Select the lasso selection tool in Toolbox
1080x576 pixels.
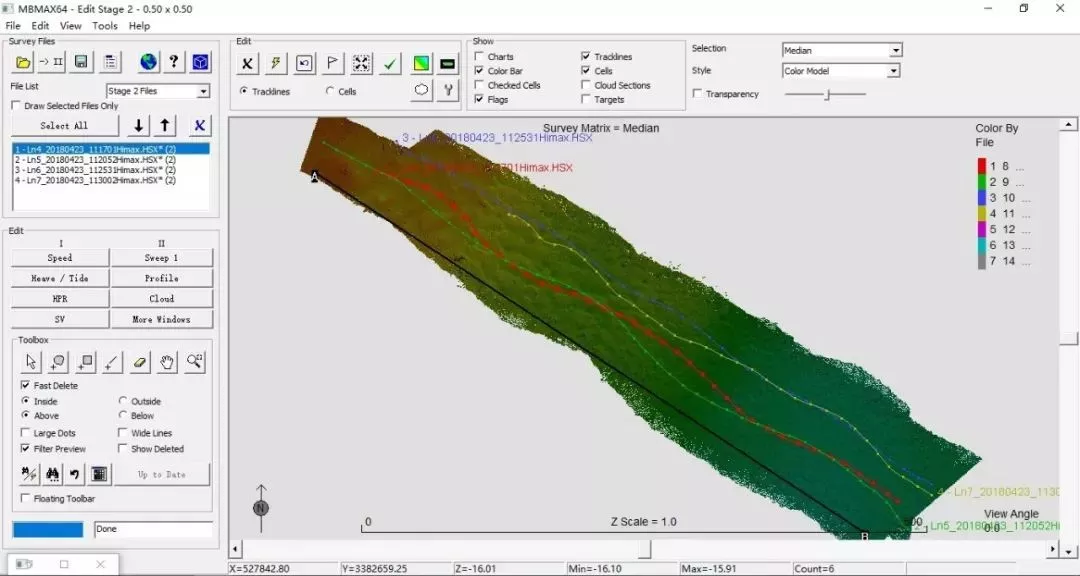point(58,362)
